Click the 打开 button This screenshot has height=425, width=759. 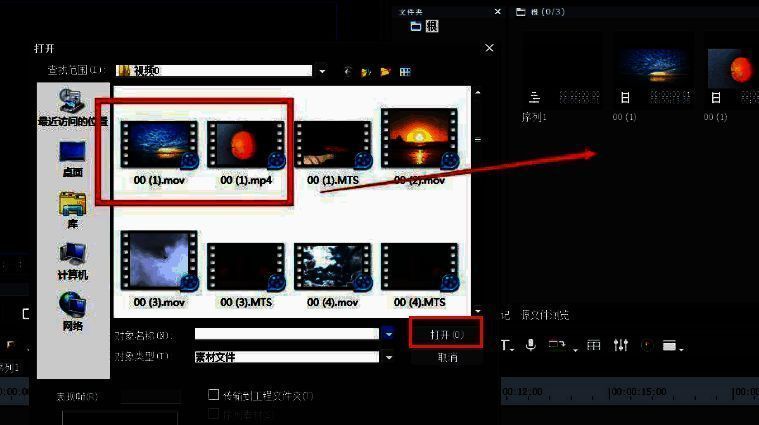pyautogui.click(x=446, y=333)
